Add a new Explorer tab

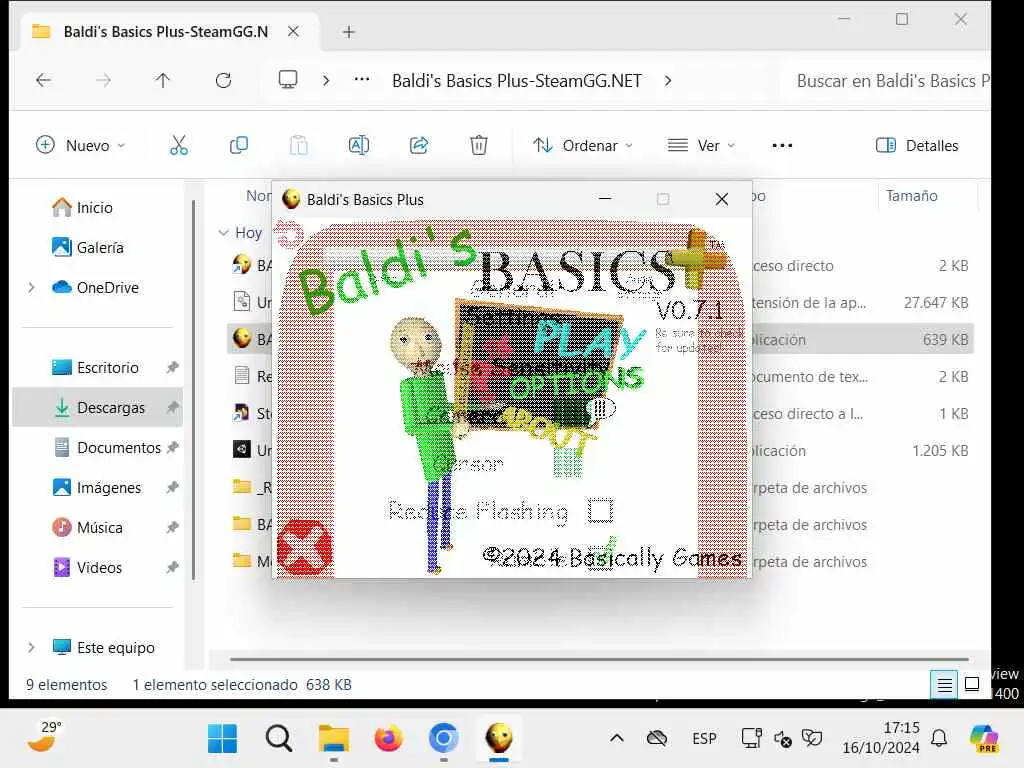pos(349,31)
